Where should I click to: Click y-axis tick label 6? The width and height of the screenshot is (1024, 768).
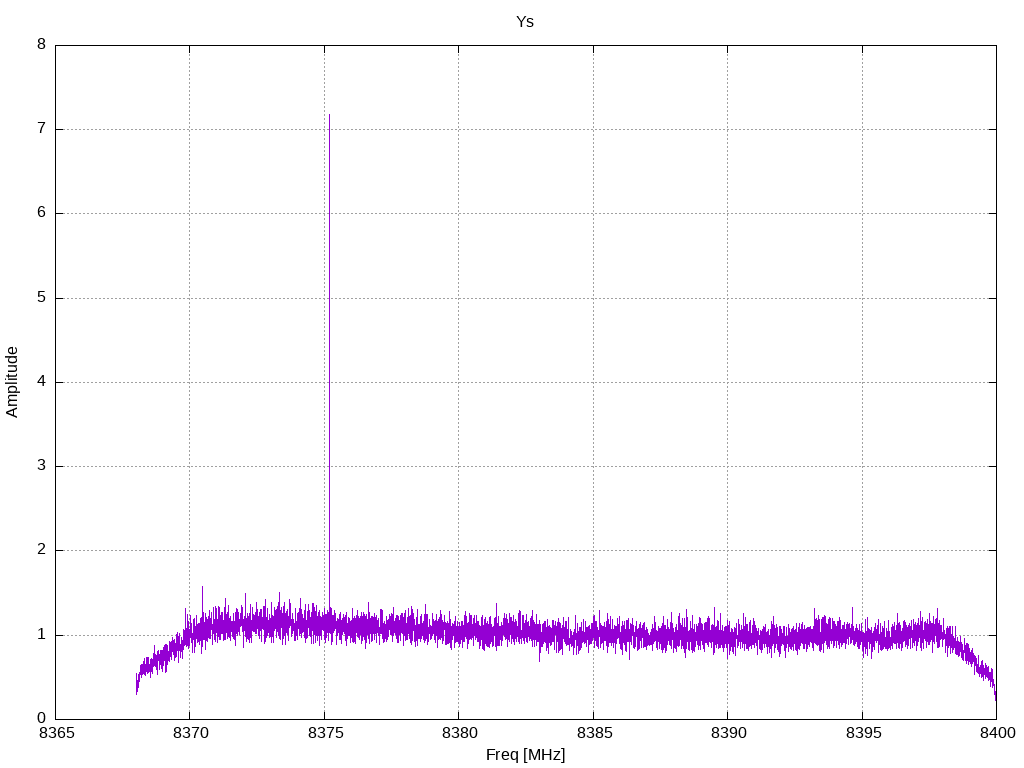click(x=42, y=213)
